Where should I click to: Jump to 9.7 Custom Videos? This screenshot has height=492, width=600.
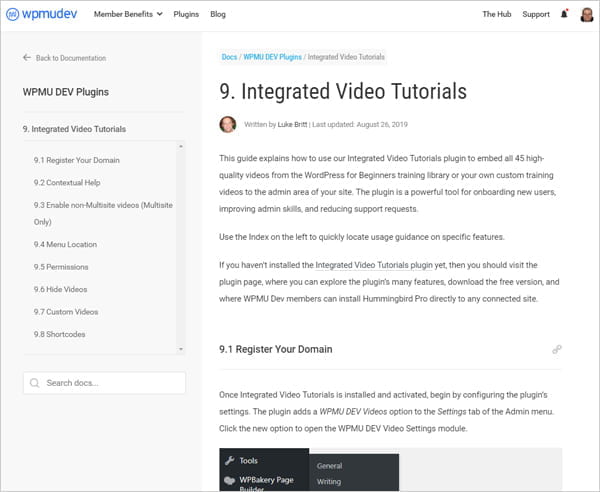66,312
